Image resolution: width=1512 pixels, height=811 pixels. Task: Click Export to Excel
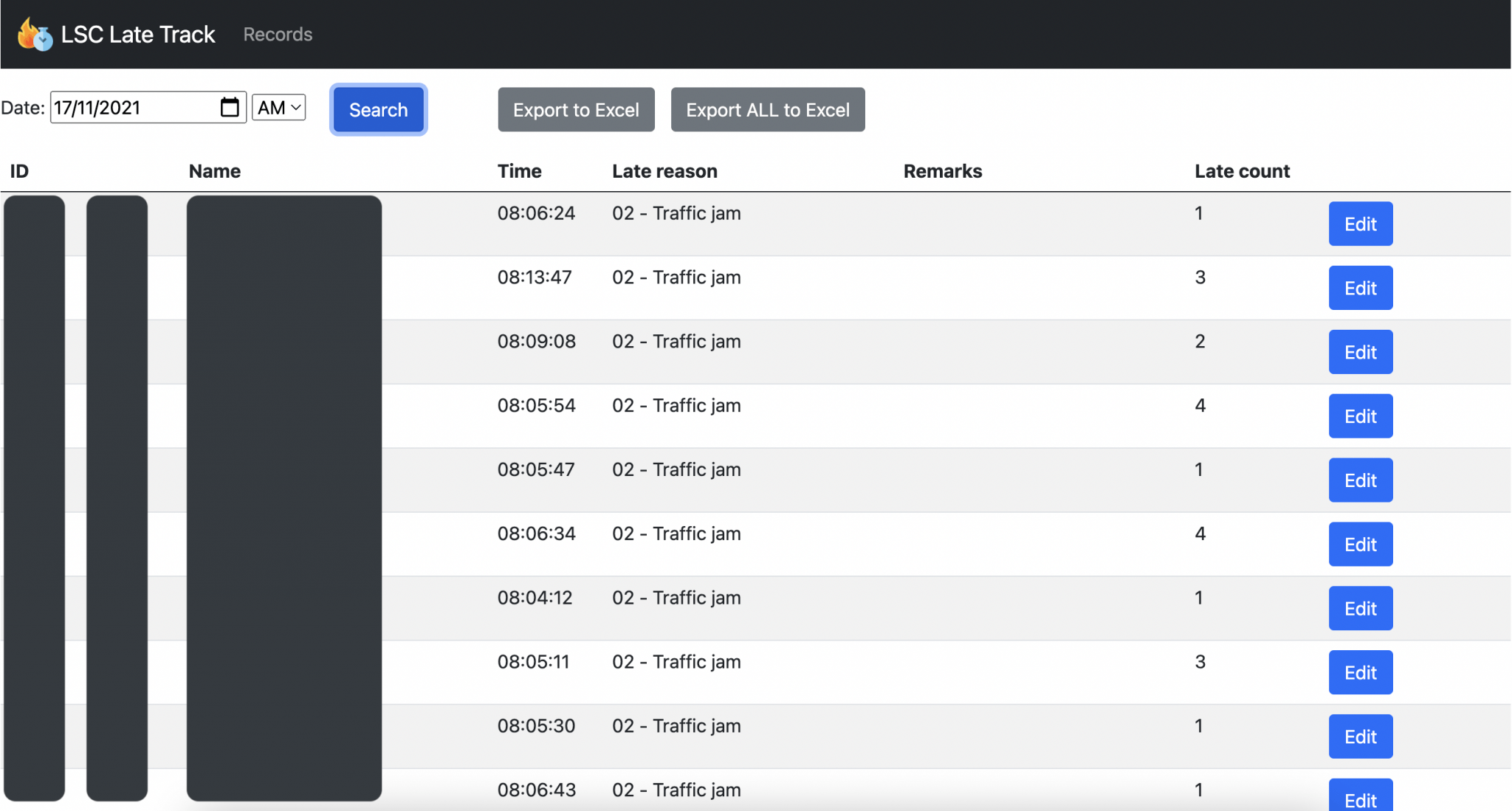point(576,109)
